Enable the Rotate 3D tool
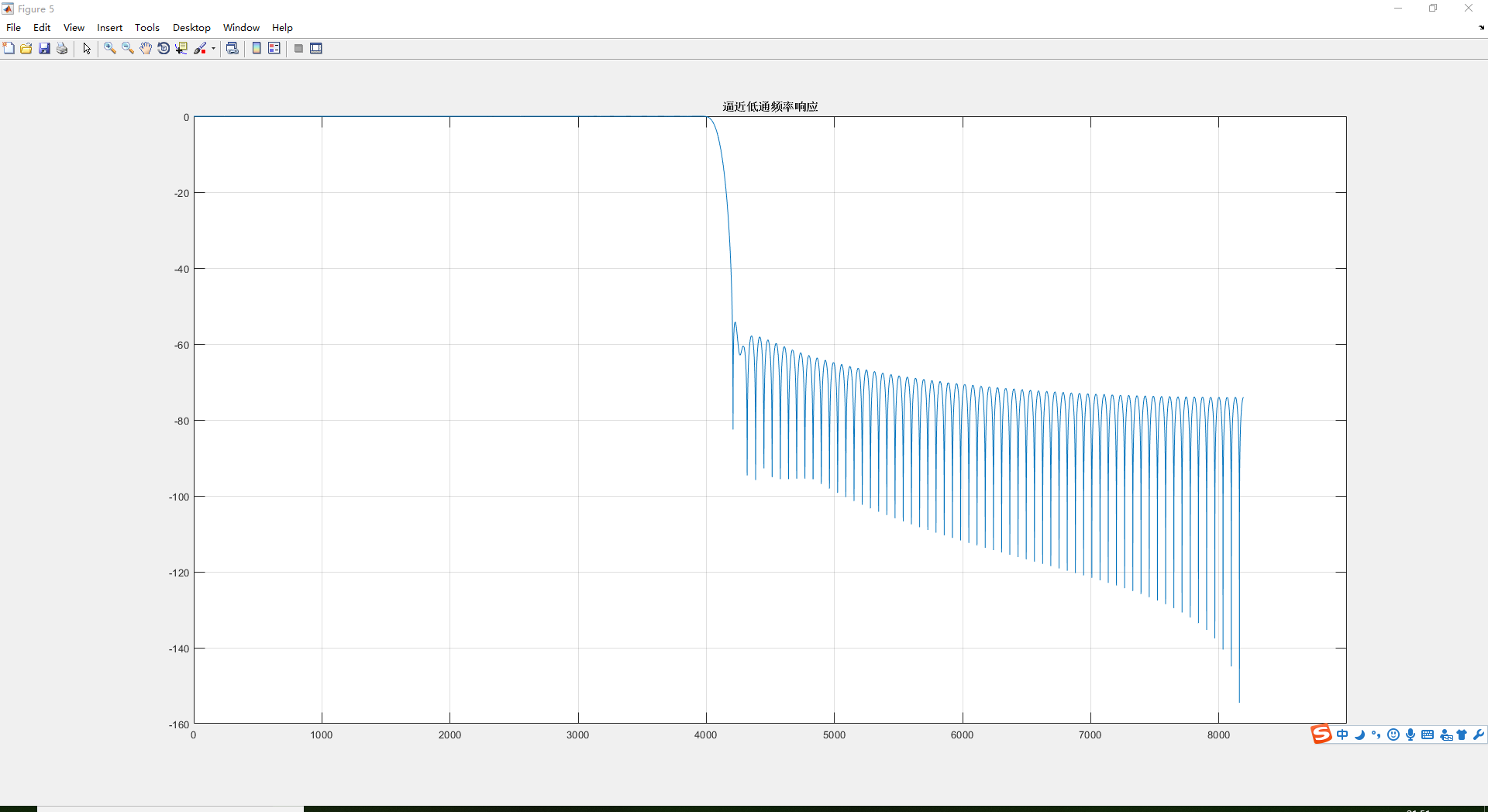Viewport: 1488px width, 812px height. point(164,48)
